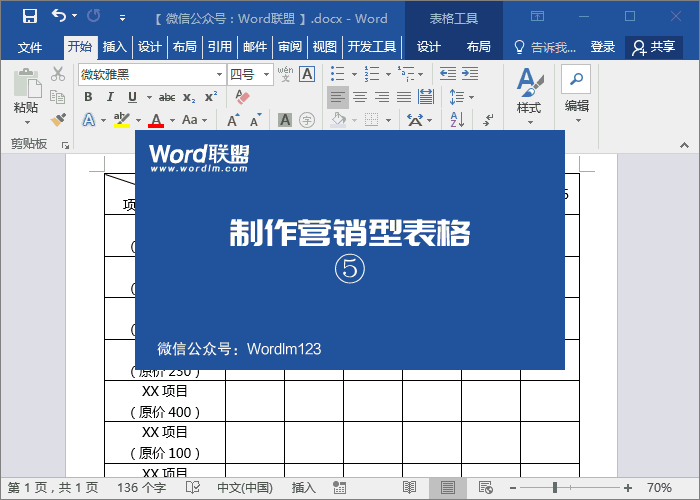The image size is (700, 500).
Task: Click enclosed character 字 icon
Action: 307,120
